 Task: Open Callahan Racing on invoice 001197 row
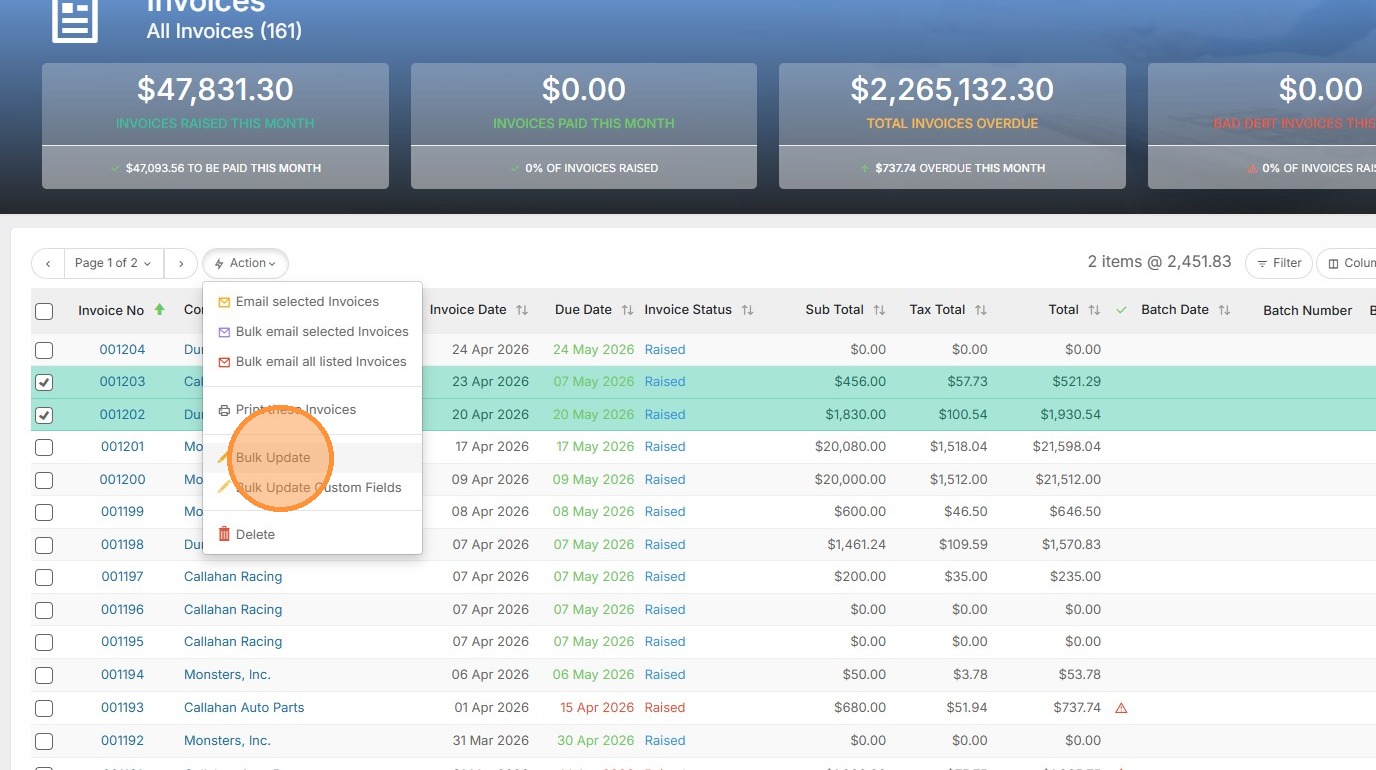coord(233,577)
